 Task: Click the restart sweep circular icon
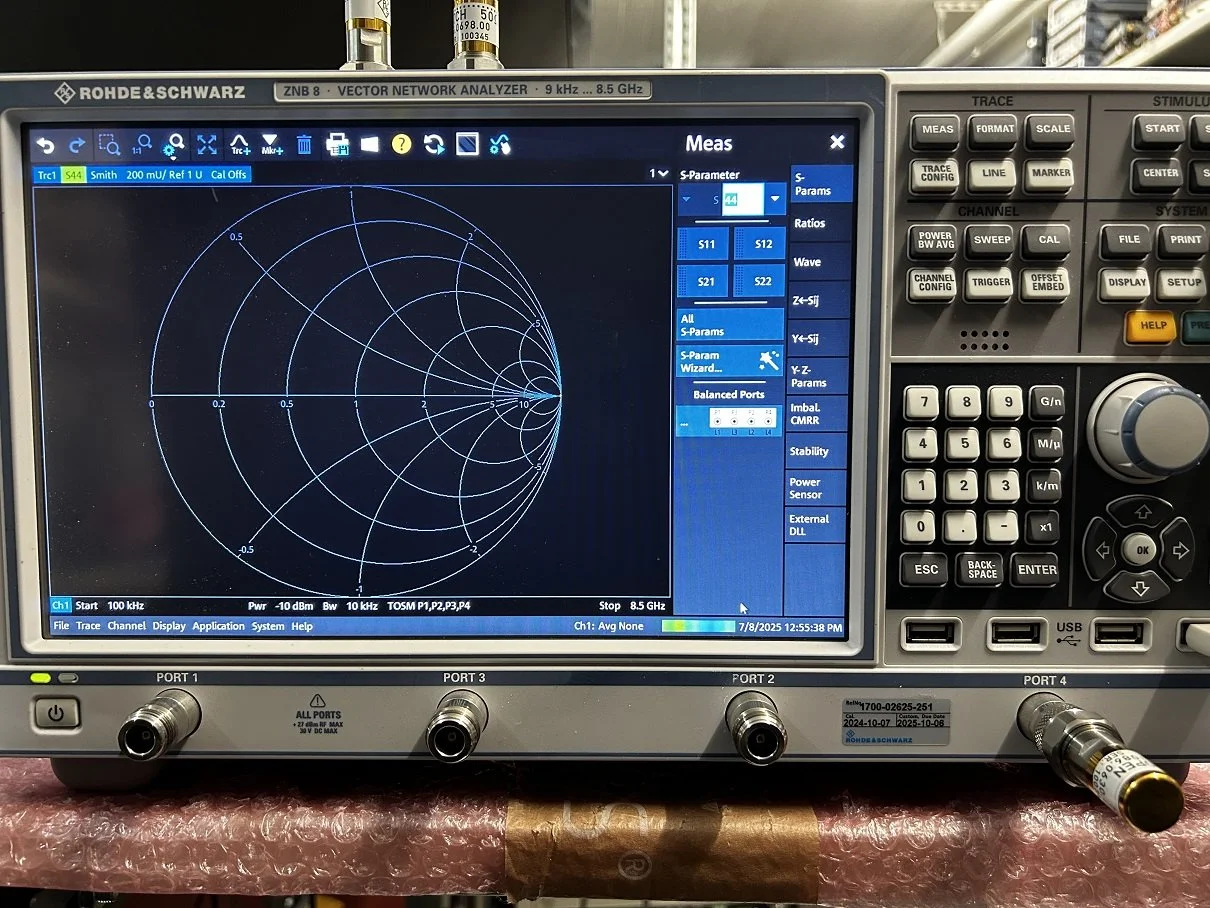(434, 146)
